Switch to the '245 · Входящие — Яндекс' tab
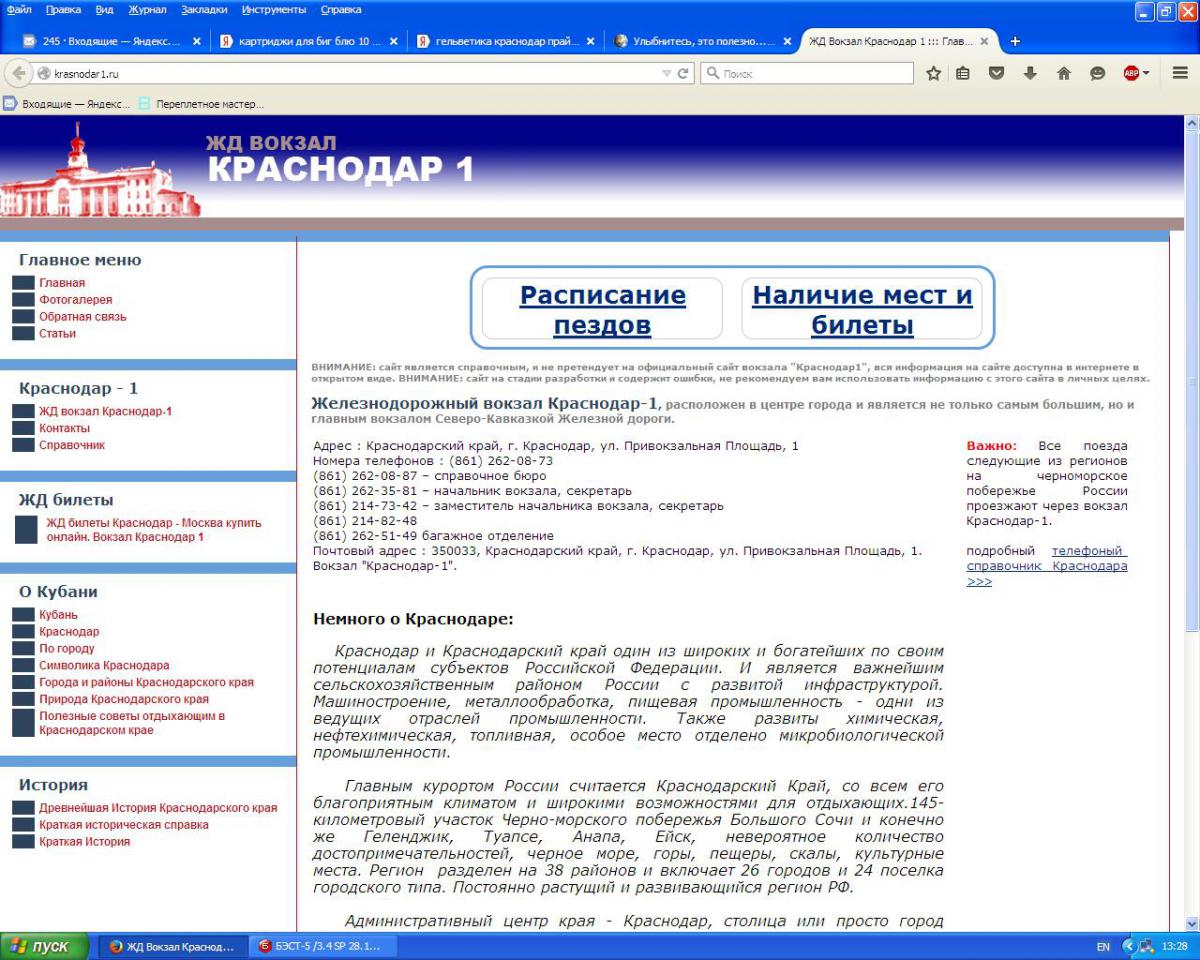The height and width of the screenshot is (960, 1200). click(112, 42)
